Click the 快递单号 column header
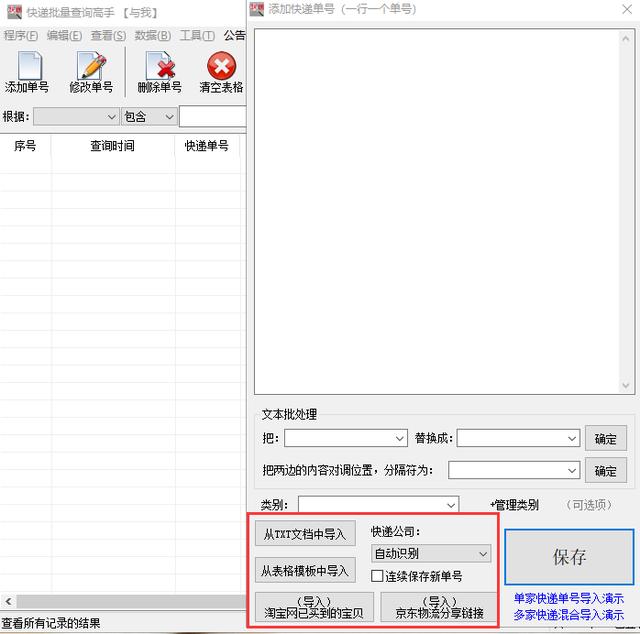This screenshot has width=640, height=634. click(207, 146)
